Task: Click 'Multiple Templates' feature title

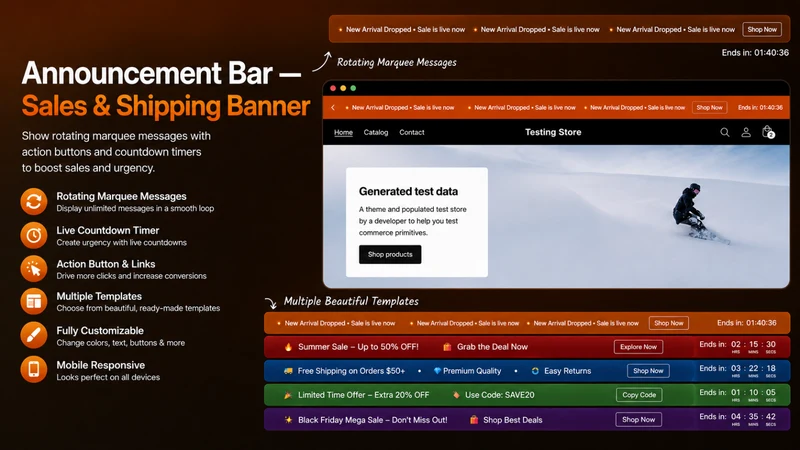Action: [x=99, y=296]
